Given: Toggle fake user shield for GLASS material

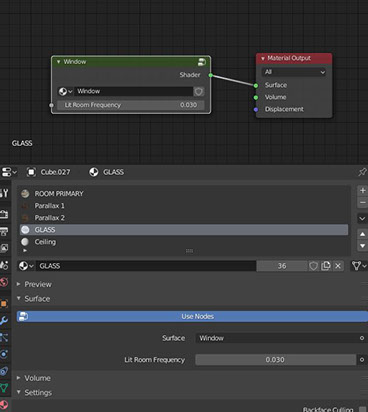Looking at the screenshot, I should pyautogui.click(x=313, y=266).
